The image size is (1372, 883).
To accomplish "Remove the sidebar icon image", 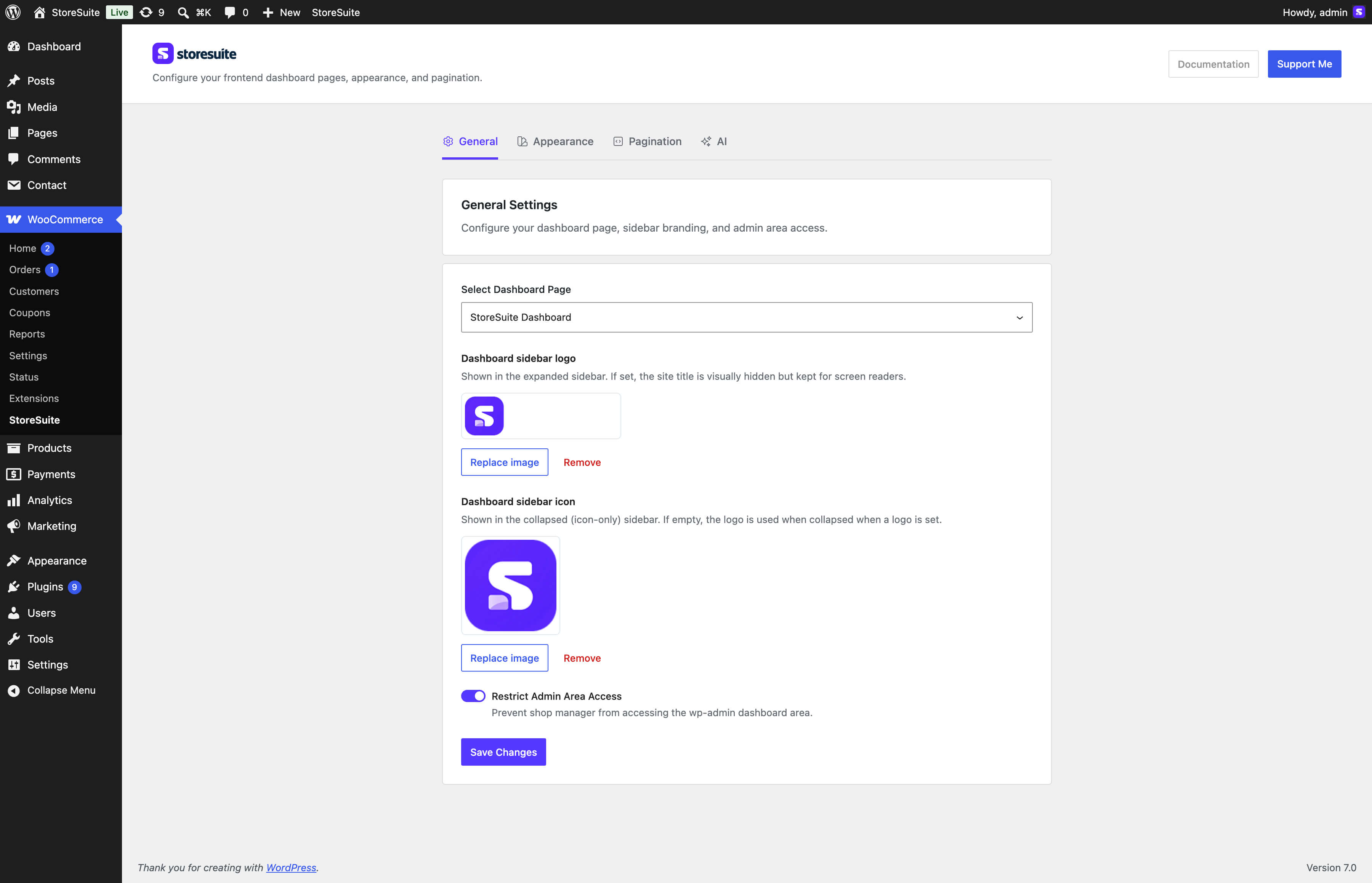I will coord(582,657).
